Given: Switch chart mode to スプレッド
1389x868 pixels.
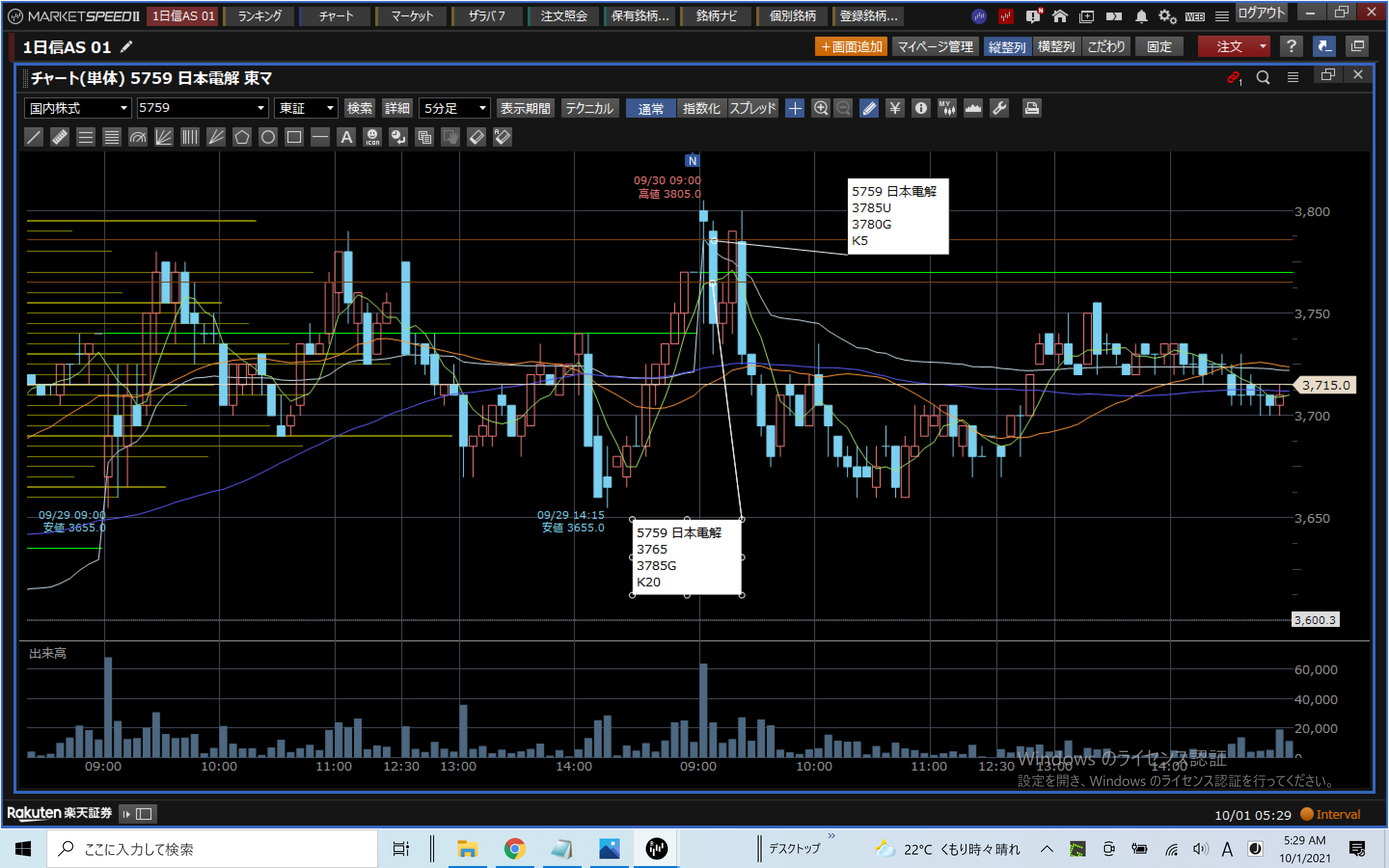Looking at the screenshot, I should [x=752, y=108].
